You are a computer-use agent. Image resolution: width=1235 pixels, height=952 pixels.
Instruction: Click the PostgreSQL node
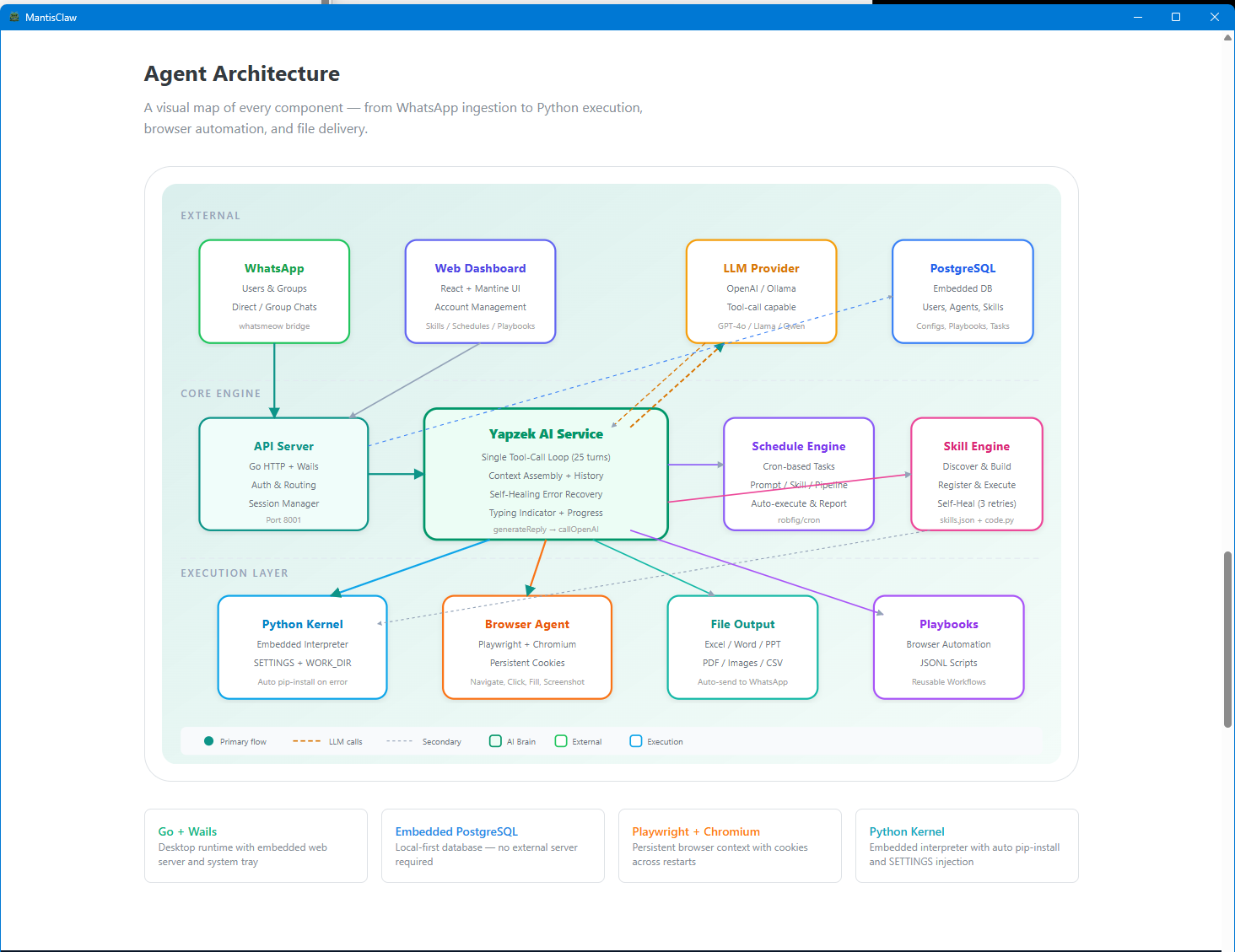coord(963,292)
